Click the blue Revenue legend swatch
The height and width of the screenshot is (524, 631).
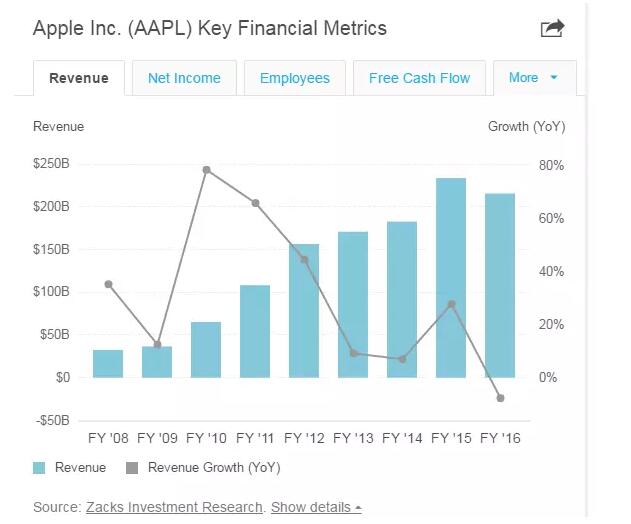[x=40, y=468]
